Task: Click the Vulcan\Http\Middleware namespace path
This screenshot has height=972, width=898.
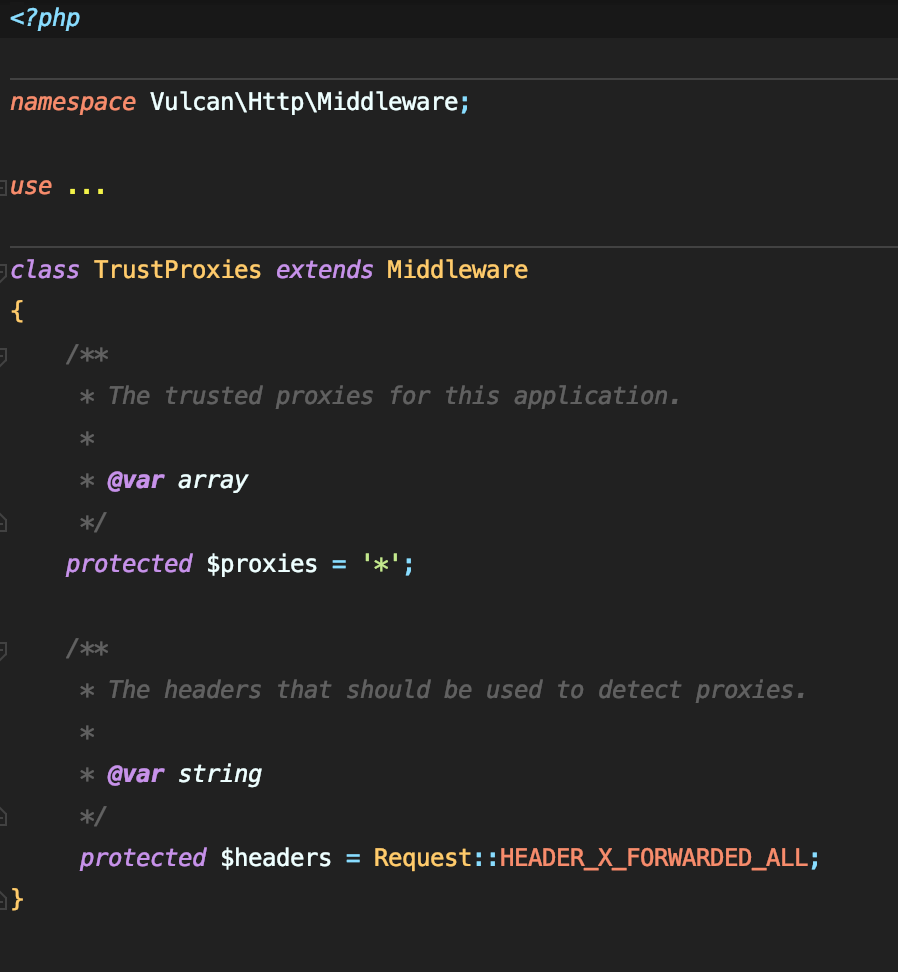Action: [x=303, y=102]
